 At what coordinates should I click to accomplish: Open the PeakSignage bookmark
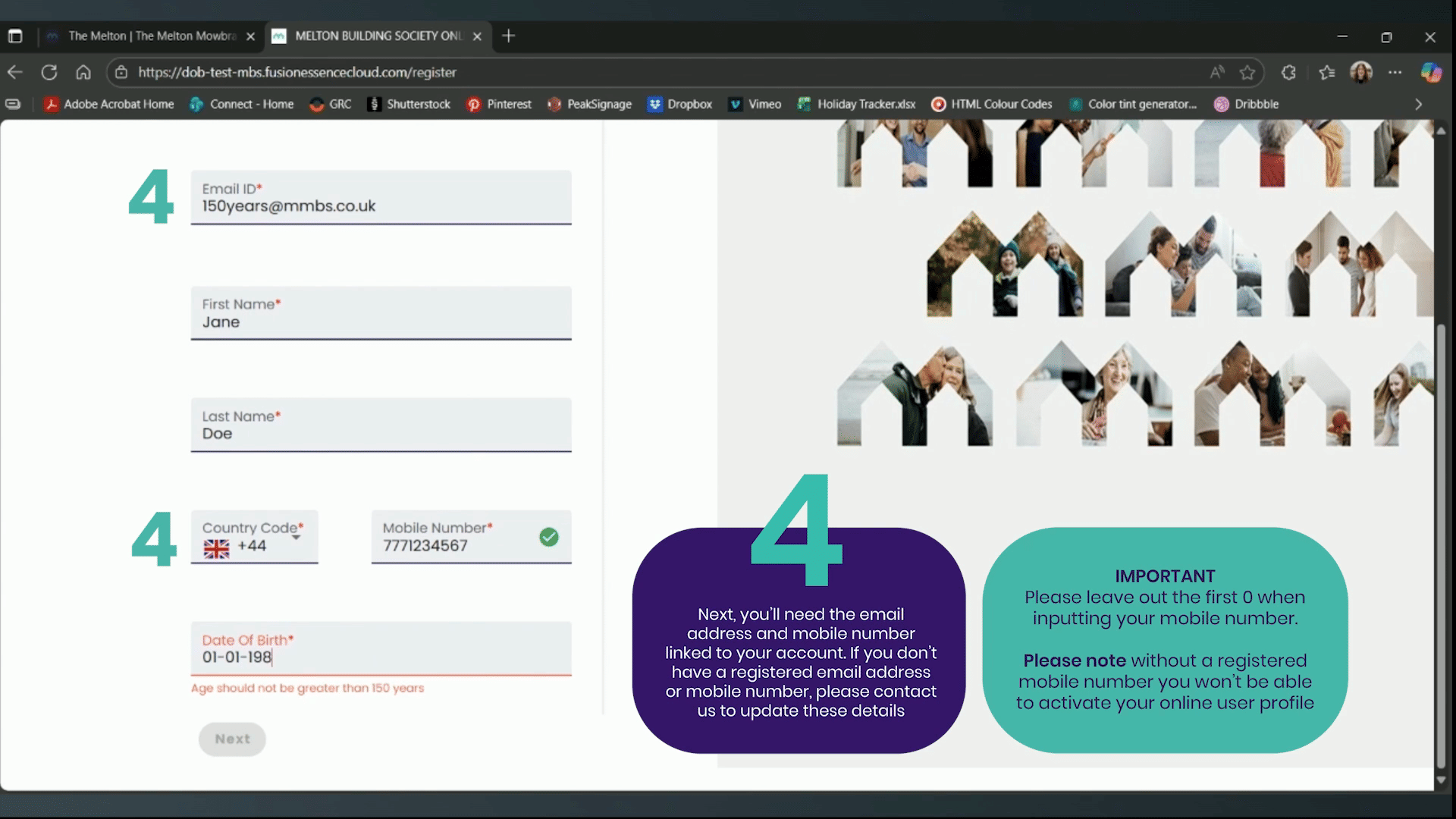coord(590,104)
